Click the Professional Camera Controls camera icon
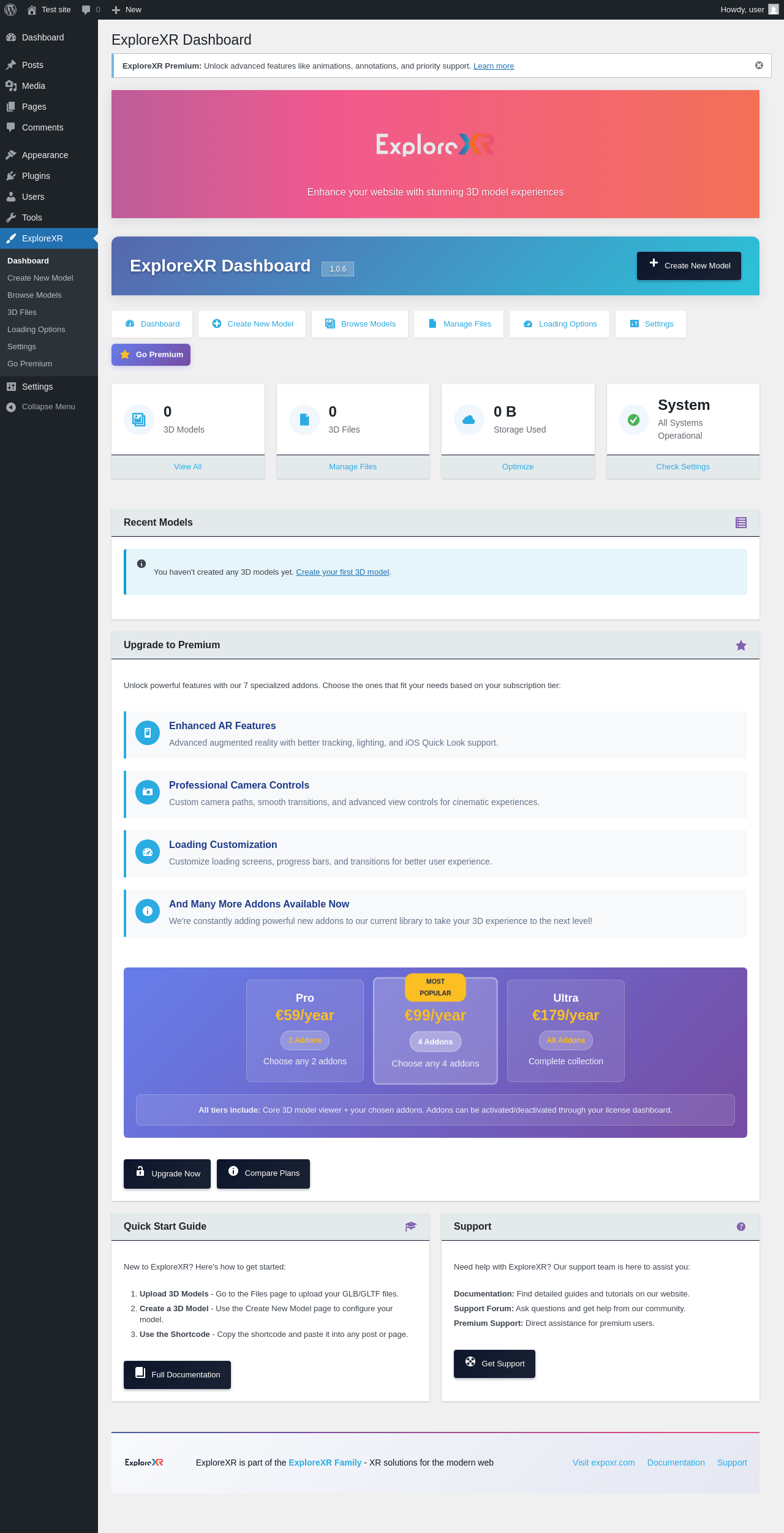784x1533 pixels. [x=148, y=792]
